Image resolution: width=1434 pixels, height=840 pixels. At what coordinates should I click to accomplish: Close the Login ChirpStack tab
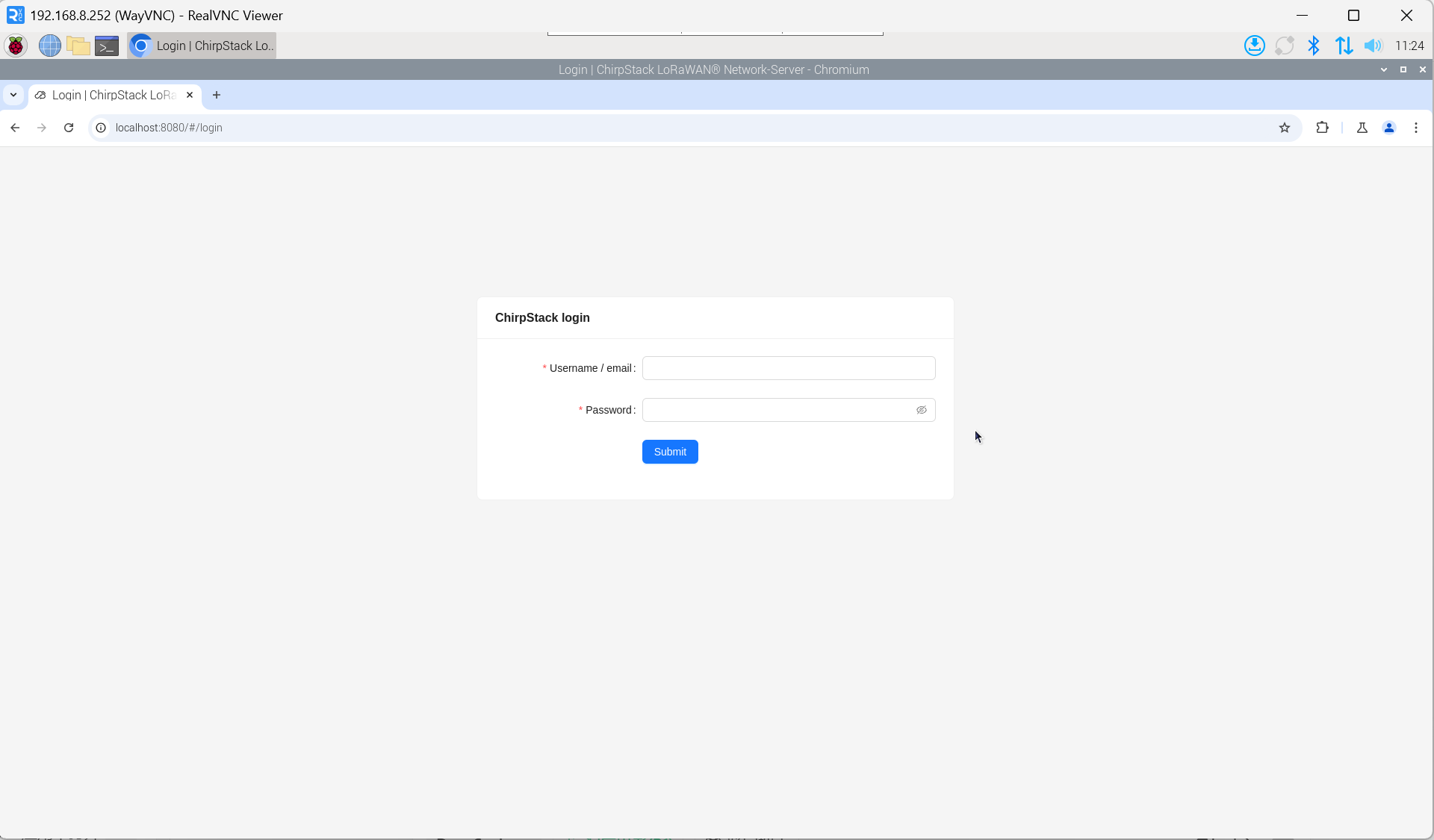coord(190,95)
